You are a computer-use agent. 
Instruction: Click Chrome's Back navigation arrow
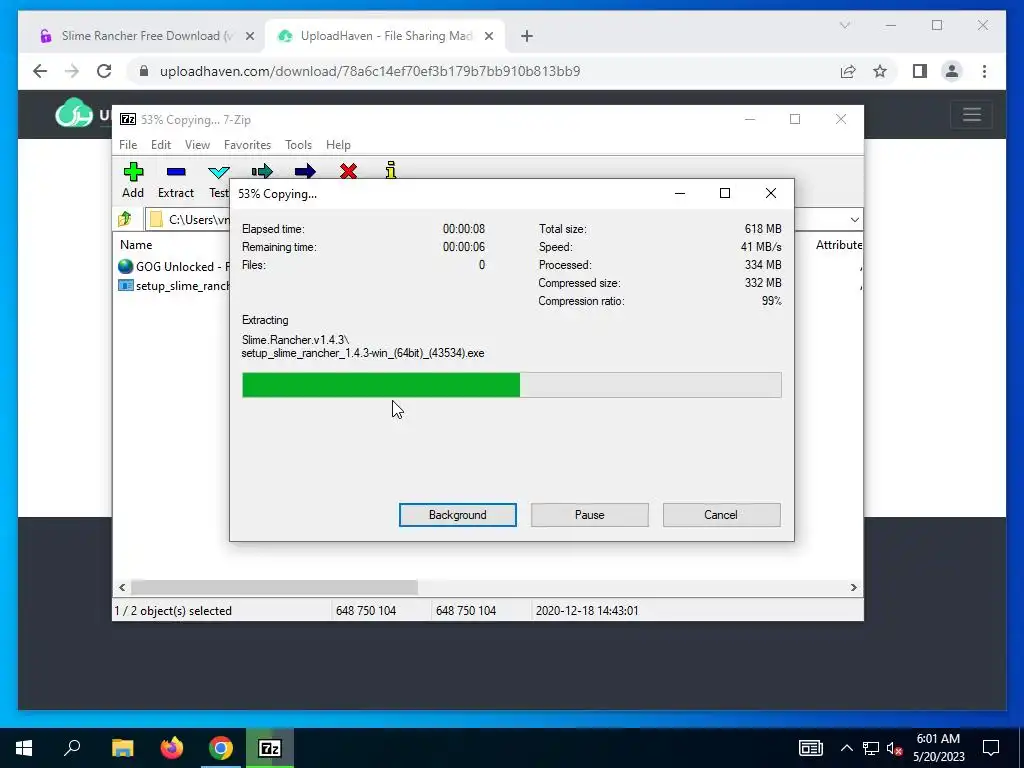tap(40, 71)
